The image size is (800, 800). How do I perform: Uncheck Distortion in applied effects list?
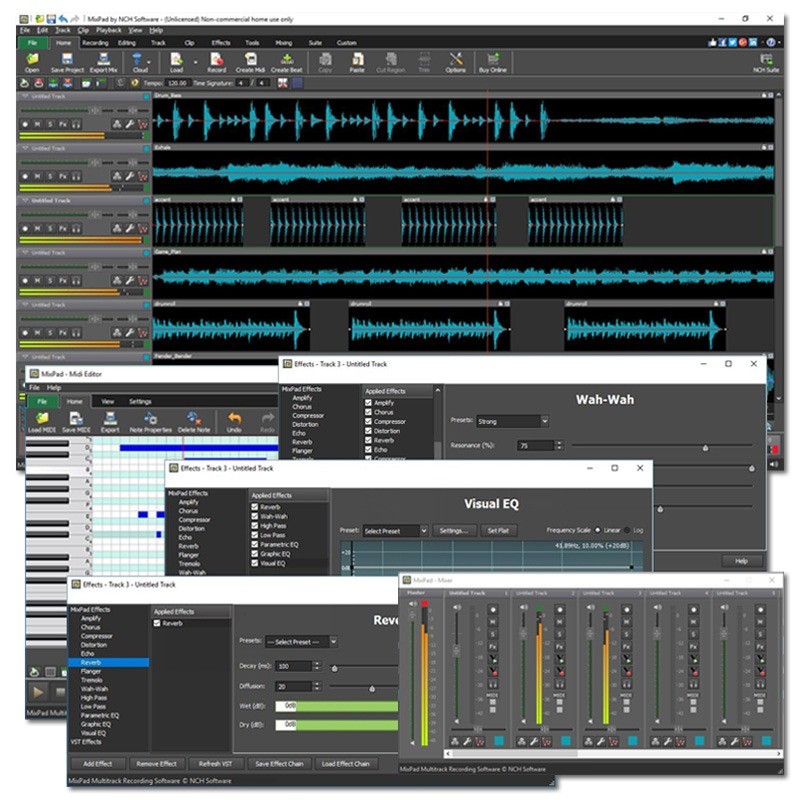click(368, 431)
